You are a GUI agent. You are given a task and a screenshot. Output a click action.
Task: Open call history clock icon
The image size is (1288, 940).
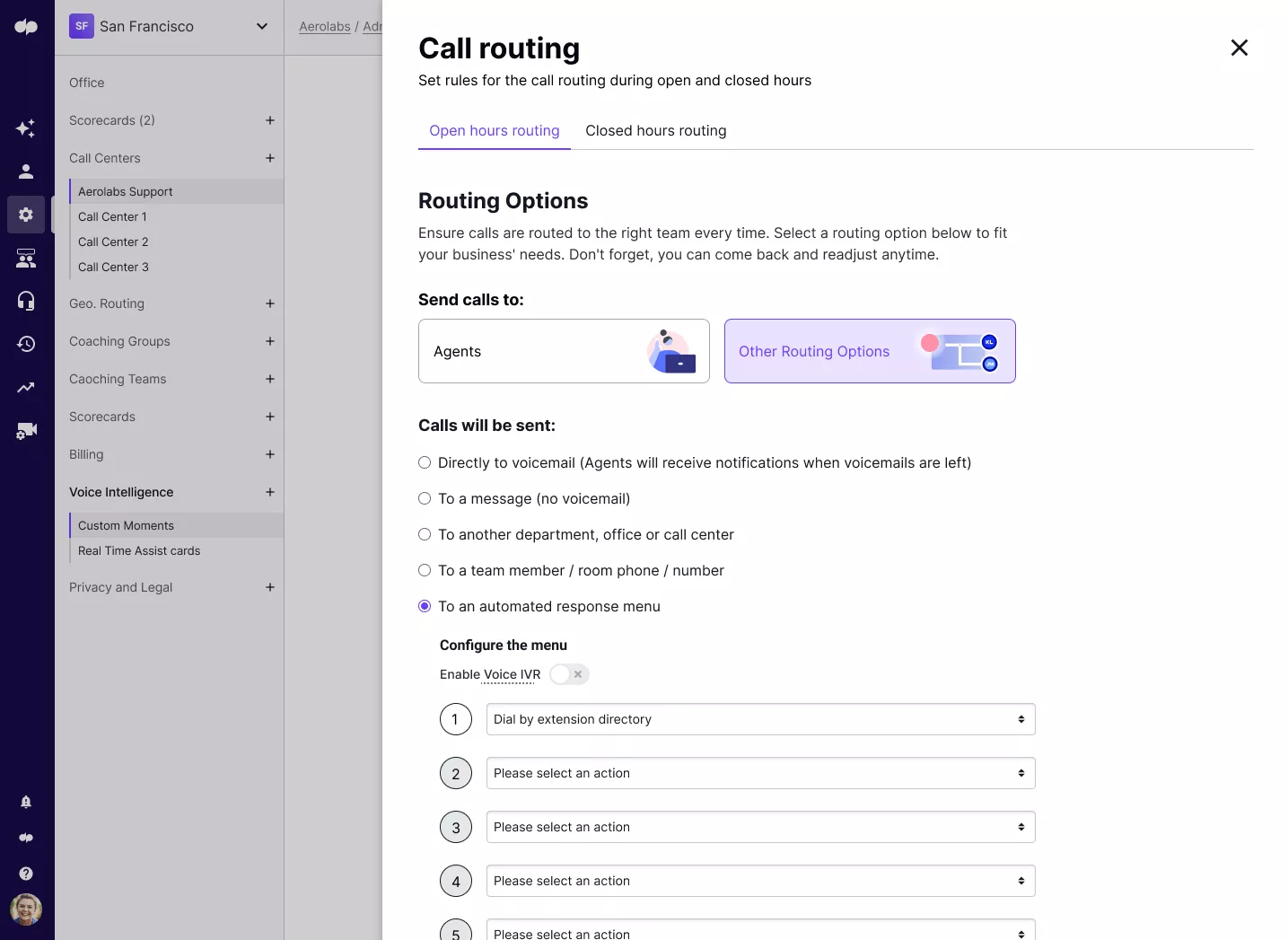(x=26, y=344)
